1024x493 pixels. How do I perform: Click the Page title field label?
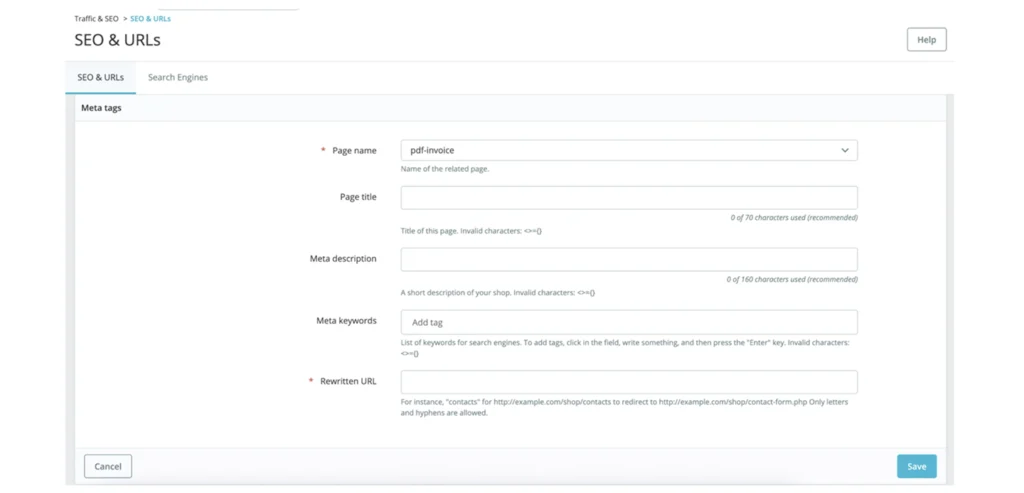358,197
